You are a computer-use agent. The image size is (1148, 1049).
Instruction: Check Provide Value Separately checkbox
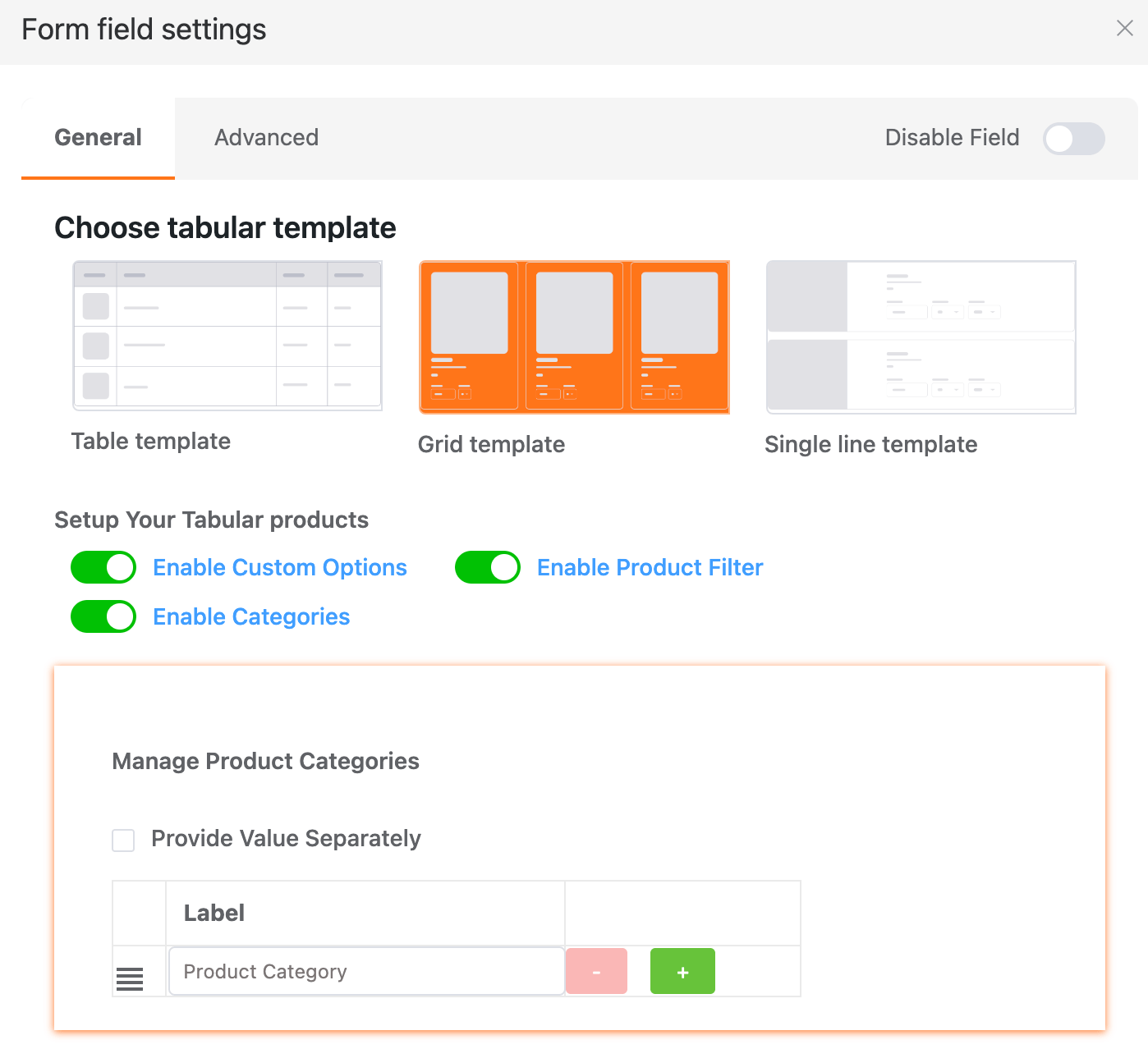(123, 840)
